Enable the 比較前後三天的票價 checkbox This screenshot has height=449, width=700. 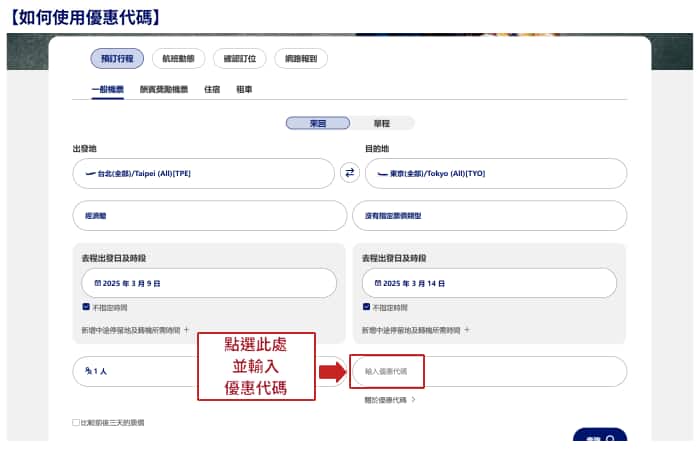click(x=76, y=423)
